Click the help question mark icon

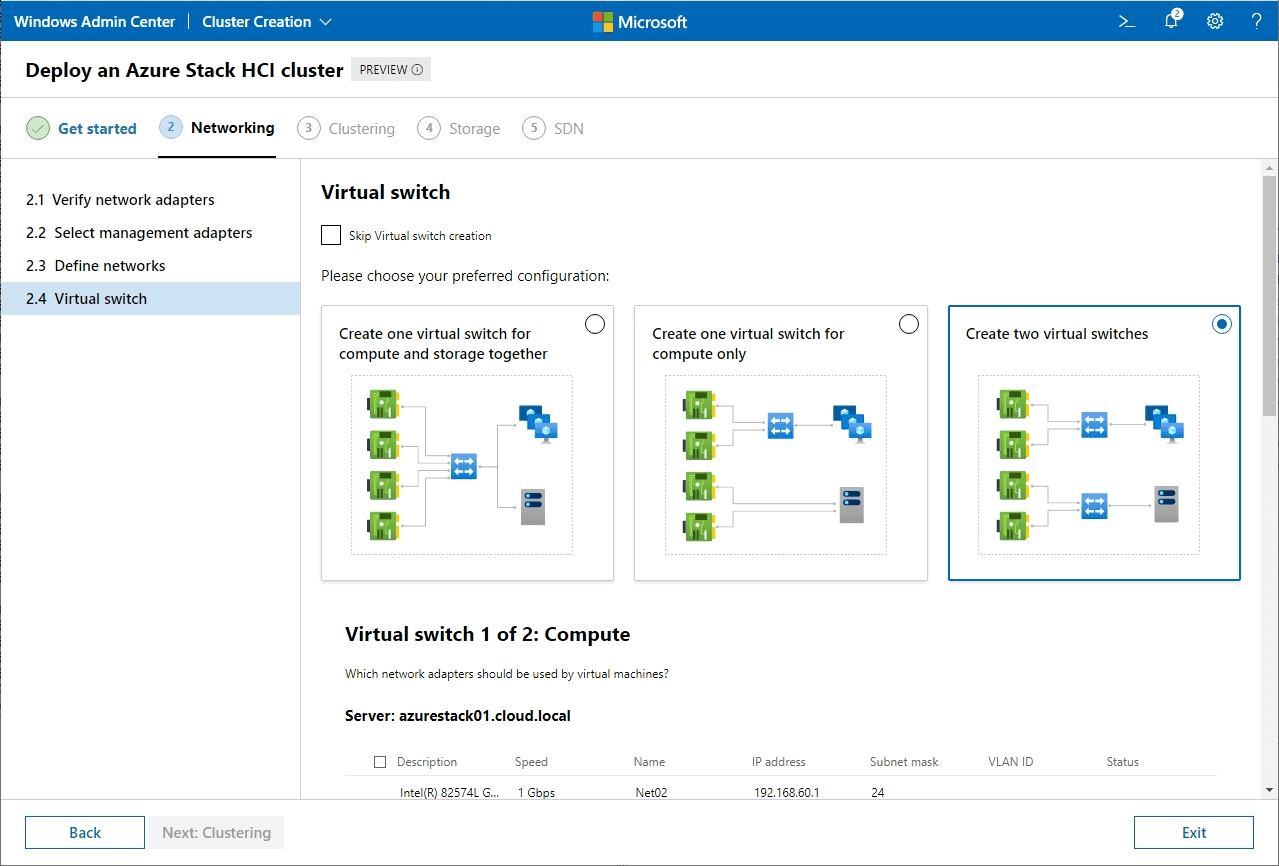tap(1256, 20)
